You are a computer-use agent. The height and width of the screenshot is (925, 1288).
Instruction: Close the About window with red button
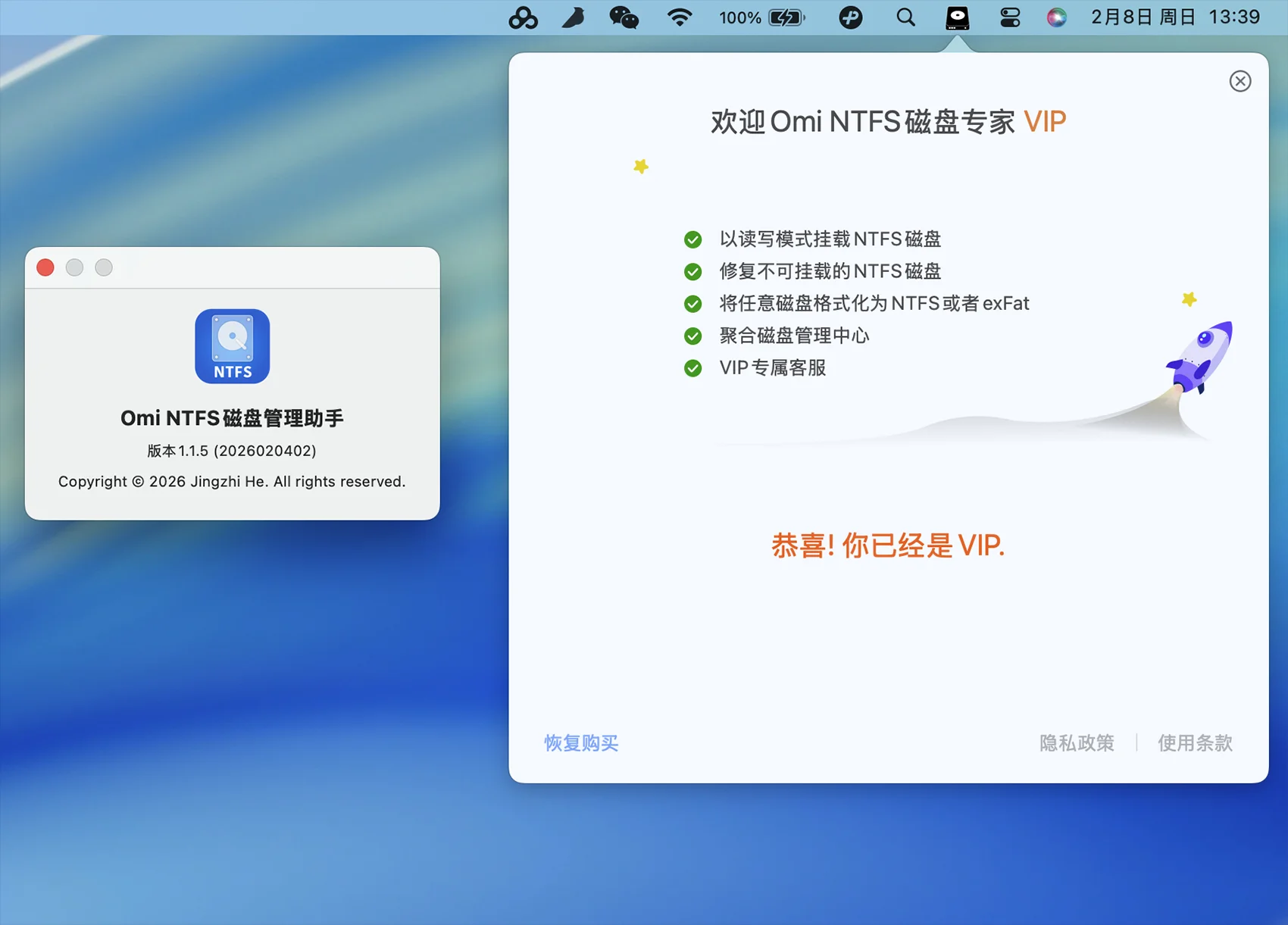45,267
